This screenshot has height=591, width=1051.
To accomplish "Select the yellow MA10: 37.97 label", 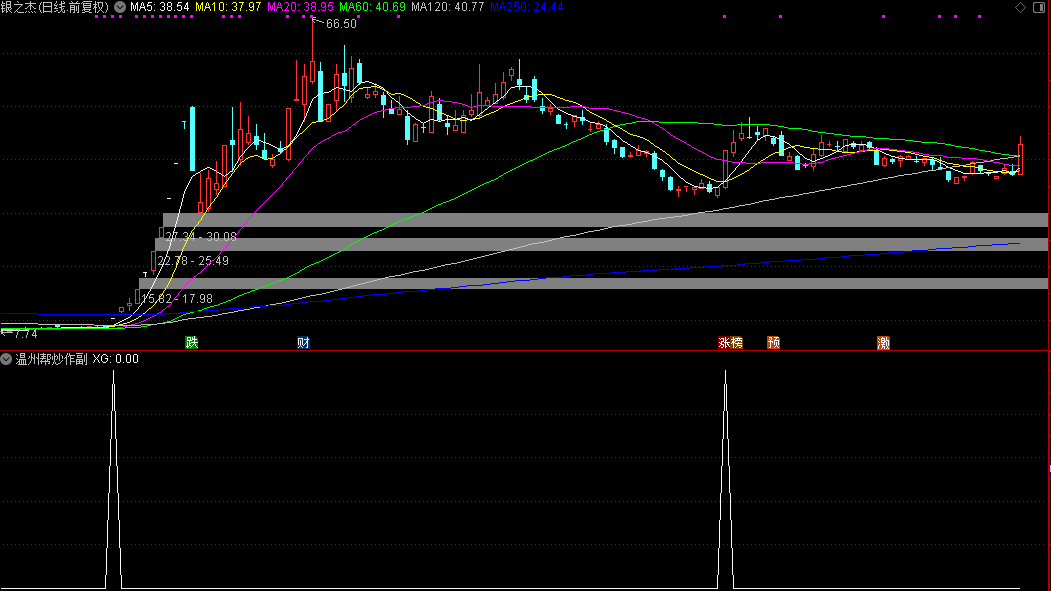I will coord(228,7).
